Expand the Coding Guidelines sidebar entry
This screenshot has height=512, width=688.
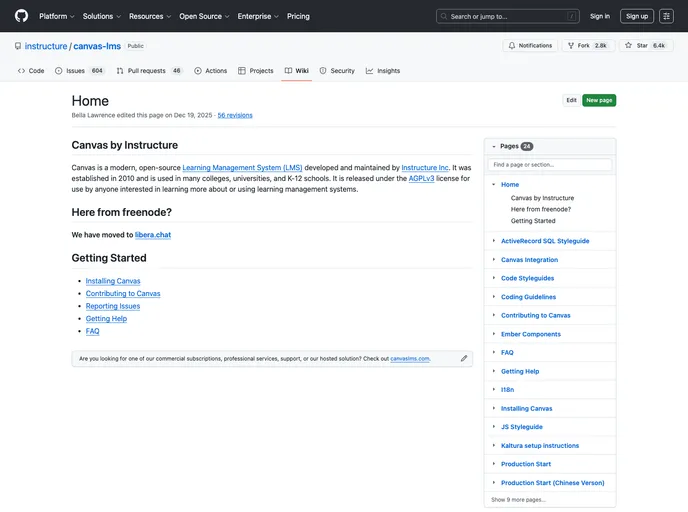click(494, 297)
